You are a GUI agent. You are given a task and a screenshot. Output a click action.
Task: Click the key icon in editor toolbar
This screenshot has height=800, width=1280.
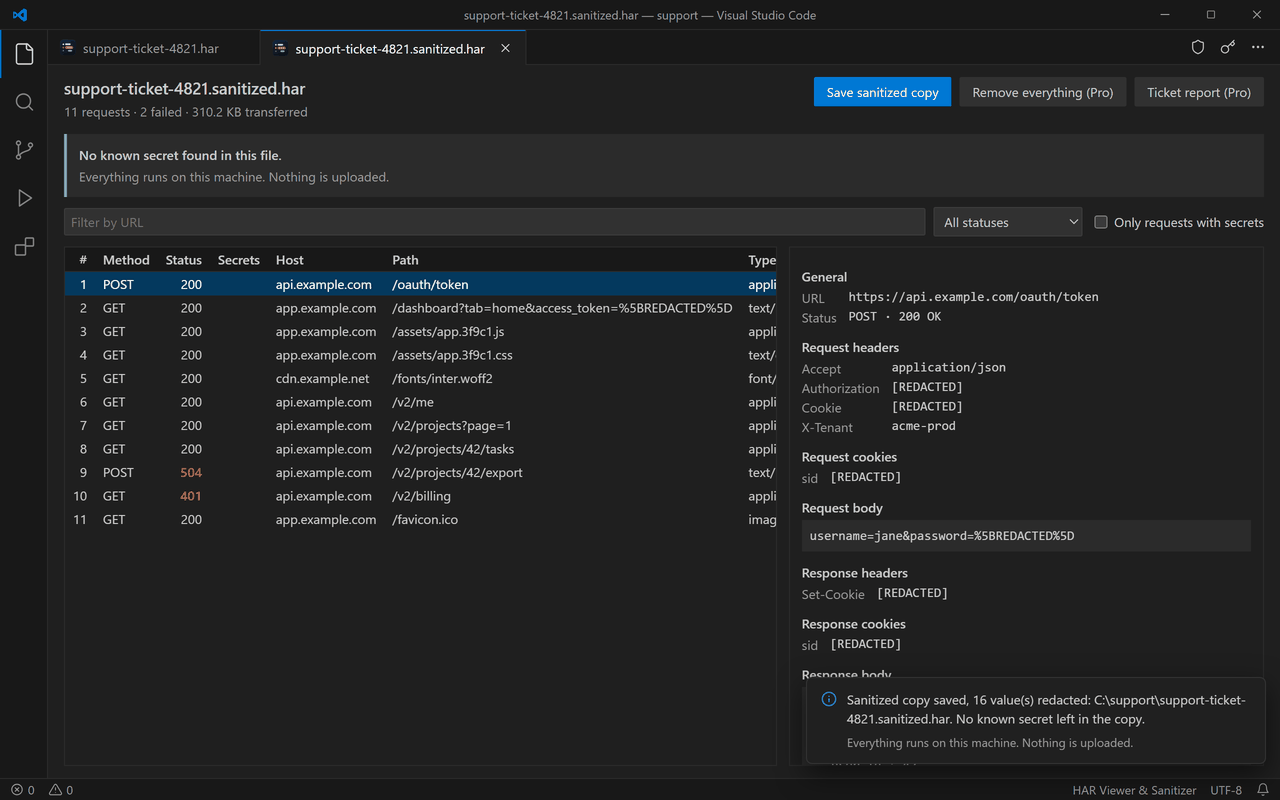point(1228,48)
